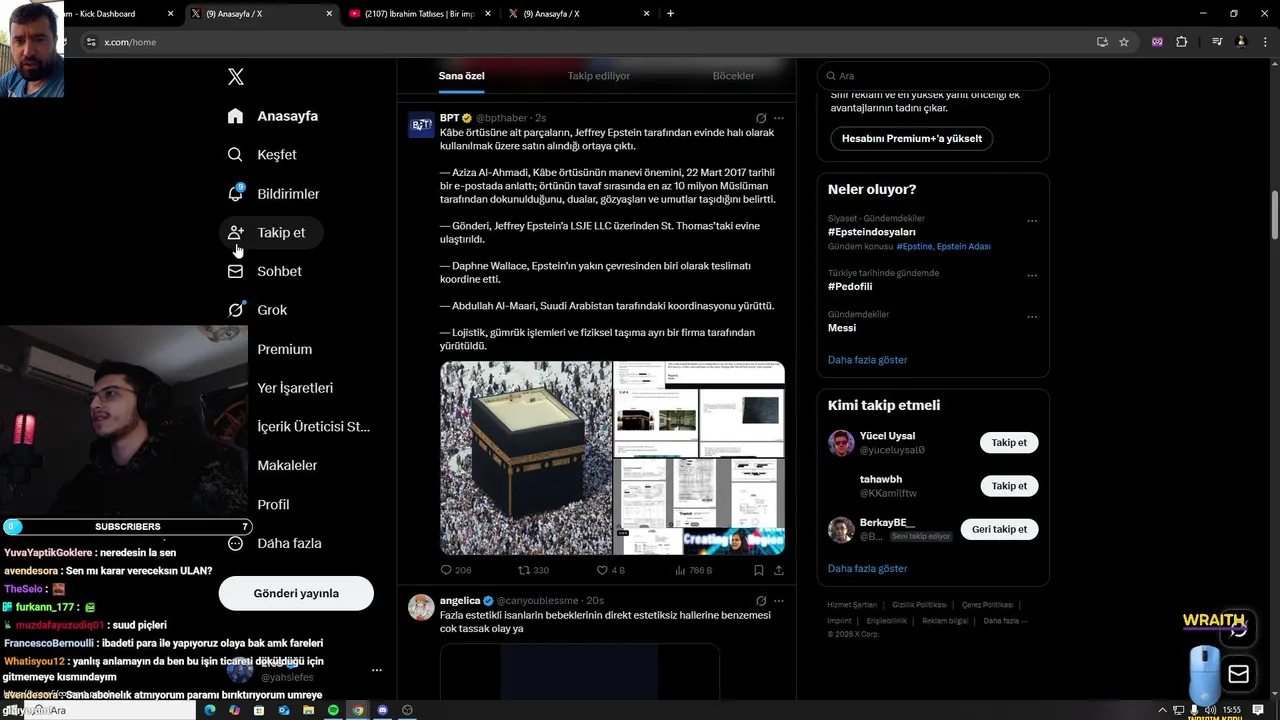The width and height of the screenshot is (1280, 720).
Task: Open options for #Pedofili trend
Action: point(1032,276)
